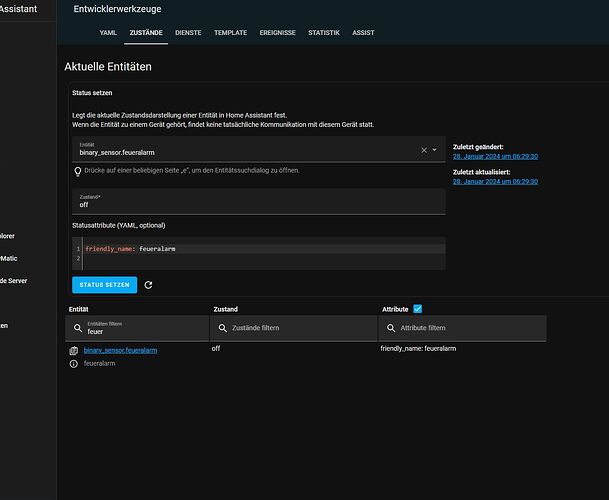
Task: Open the binary_sensor.feueralarm link in the list
Action: click(x=120, y=350)
